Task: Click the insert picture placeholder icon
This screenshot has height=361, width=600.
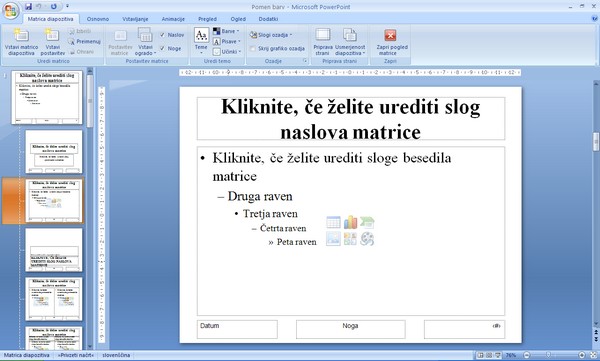Action: [333, 239]
